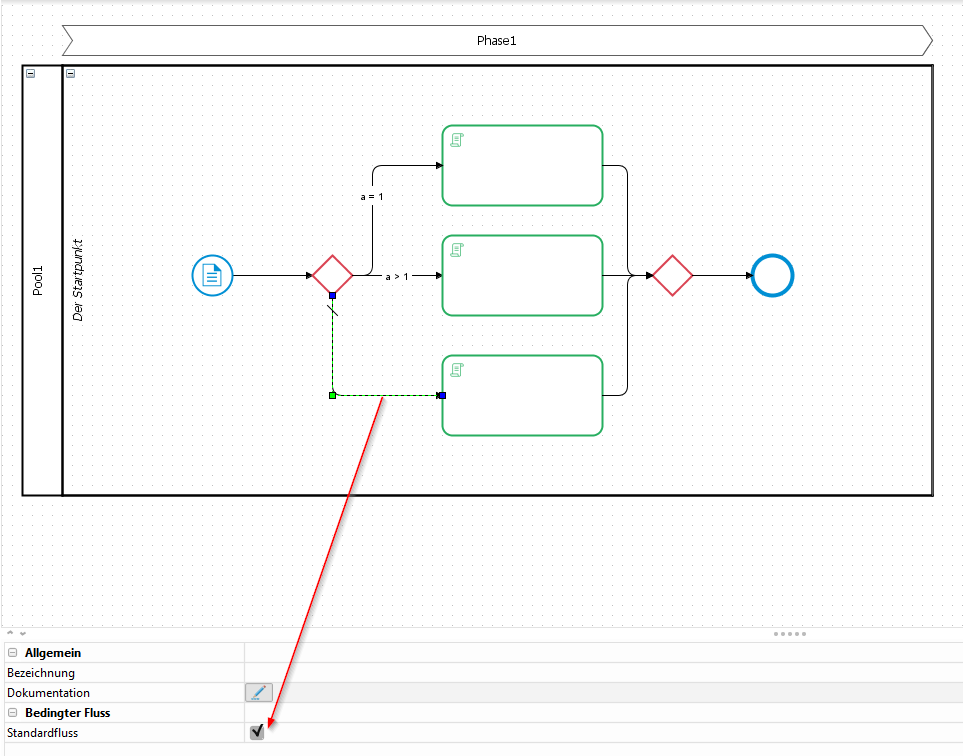Click the 'a = 1' condition label

372,197
